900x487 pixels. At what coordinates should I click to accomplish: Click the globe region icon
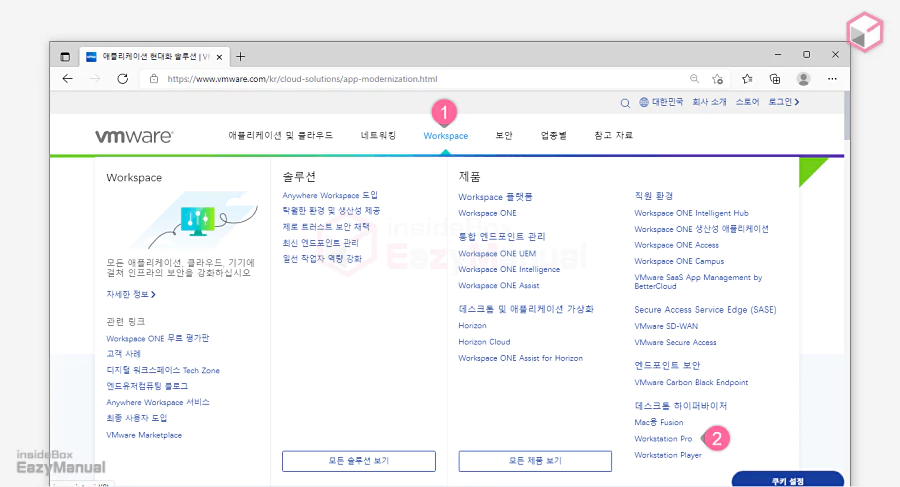click(x=644, y=102)
